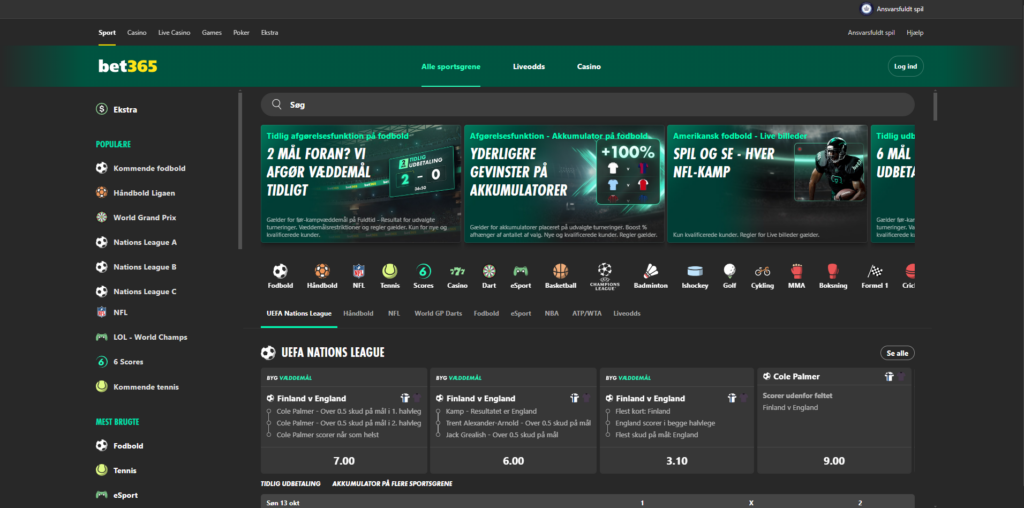Image resolution: width=1024 pixels, height=508 pixels.
Task: Click the Ansvarsfuldt spil badge icon at top
Action: 866,8
